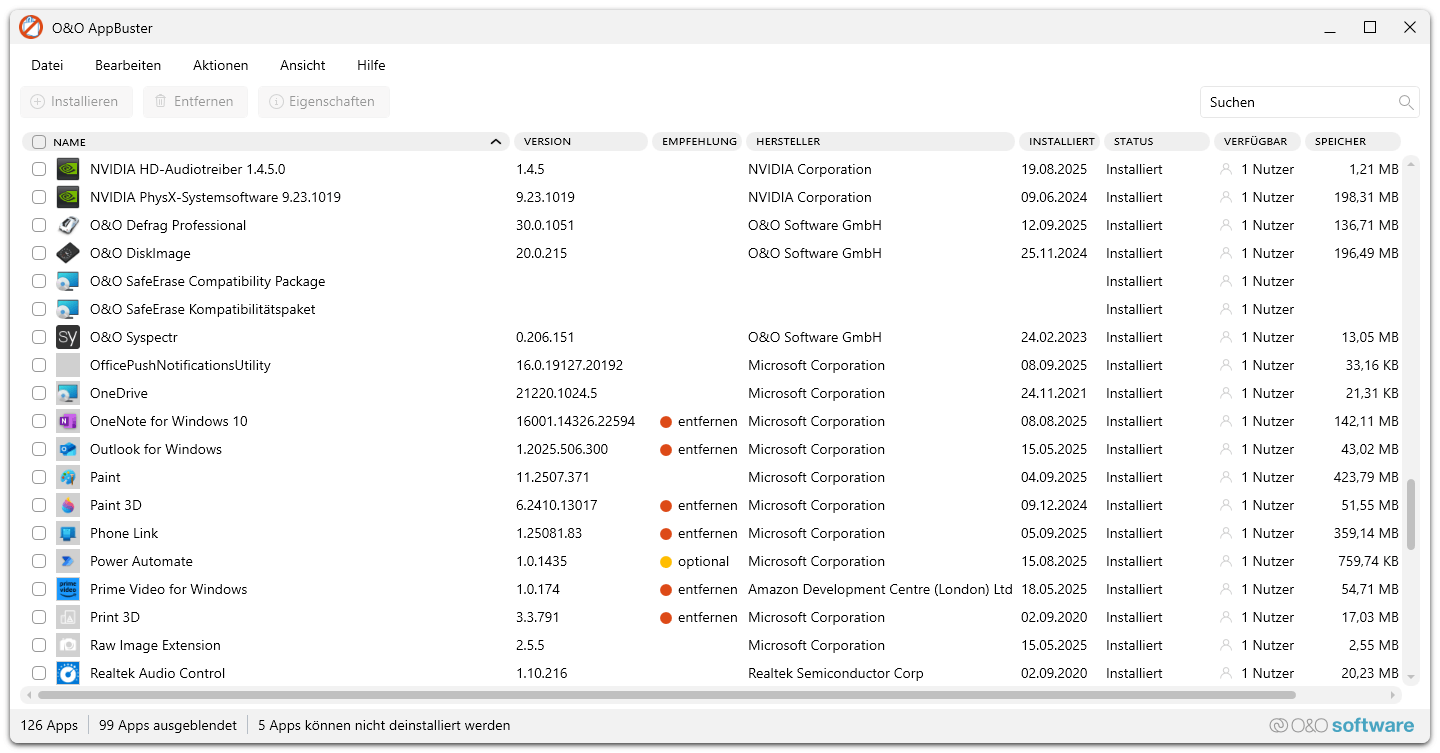
Task: Click the Prime Video for Windows icon
Action: tap(68, 589)
